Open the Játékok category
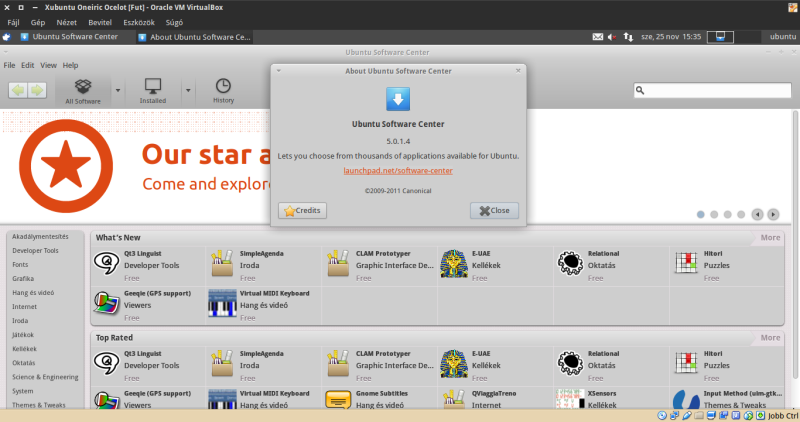Image resolution: width=800 pixels, height=422 pixels. 23,335
